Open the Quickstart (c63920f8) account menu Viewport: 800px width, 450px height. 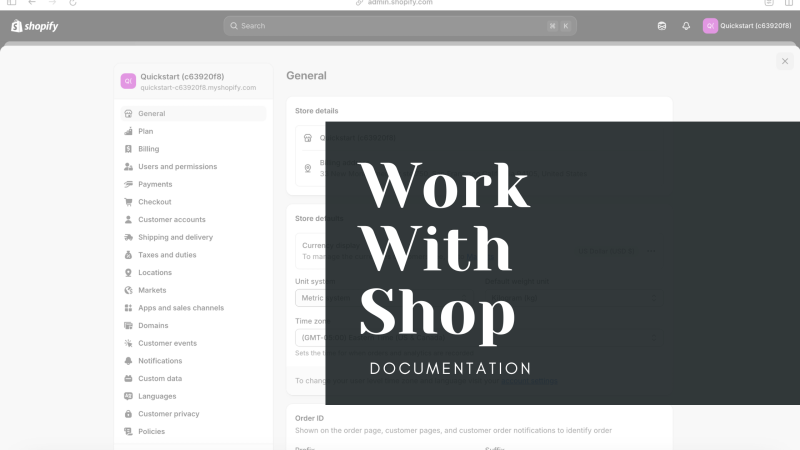pos(747,26)
